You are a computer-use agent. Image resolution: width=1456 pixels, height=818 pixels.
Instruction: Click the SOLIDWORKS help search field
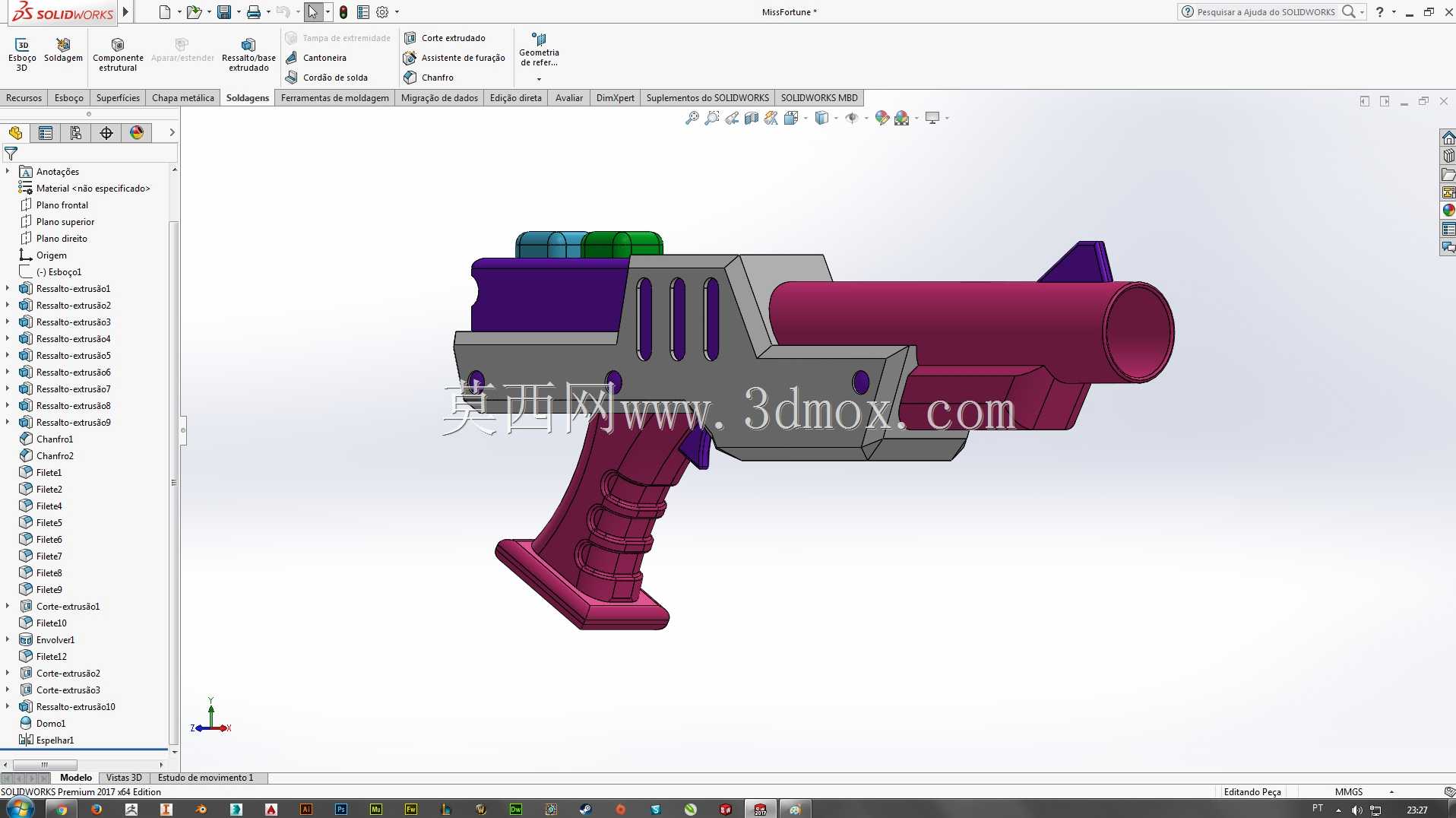(1266, 12)
